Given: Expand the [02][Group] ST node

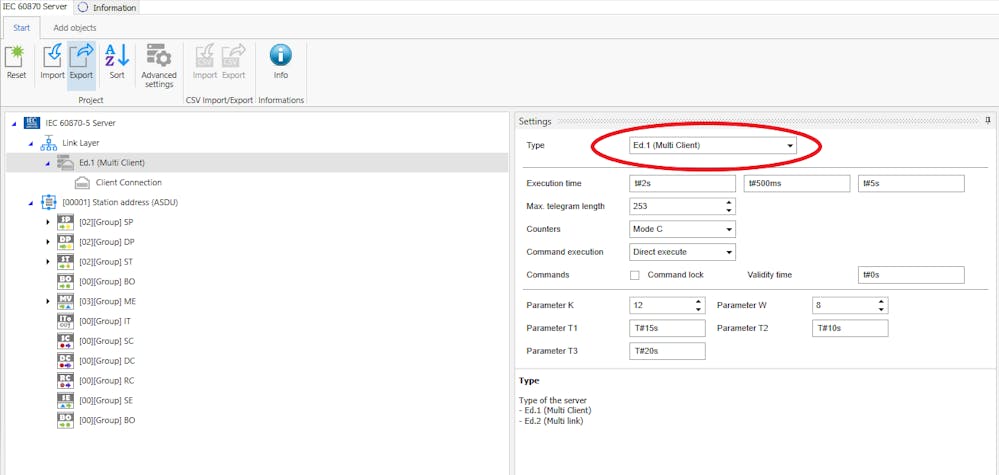Looking at the screenshot, I should click(x=48, y=262).
